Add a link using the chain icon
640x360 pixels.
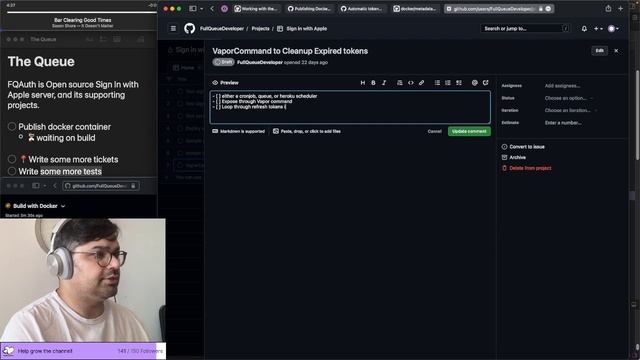(x=421, y=82)
